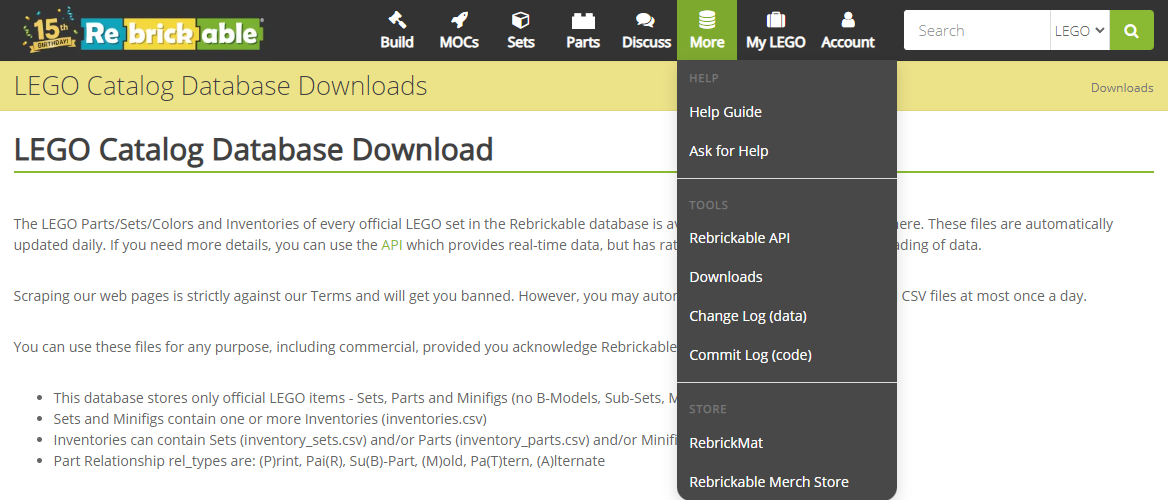Click the 'You can use these files' paragraph
Screen dimensions: 1168x500
tap(345, 347)
